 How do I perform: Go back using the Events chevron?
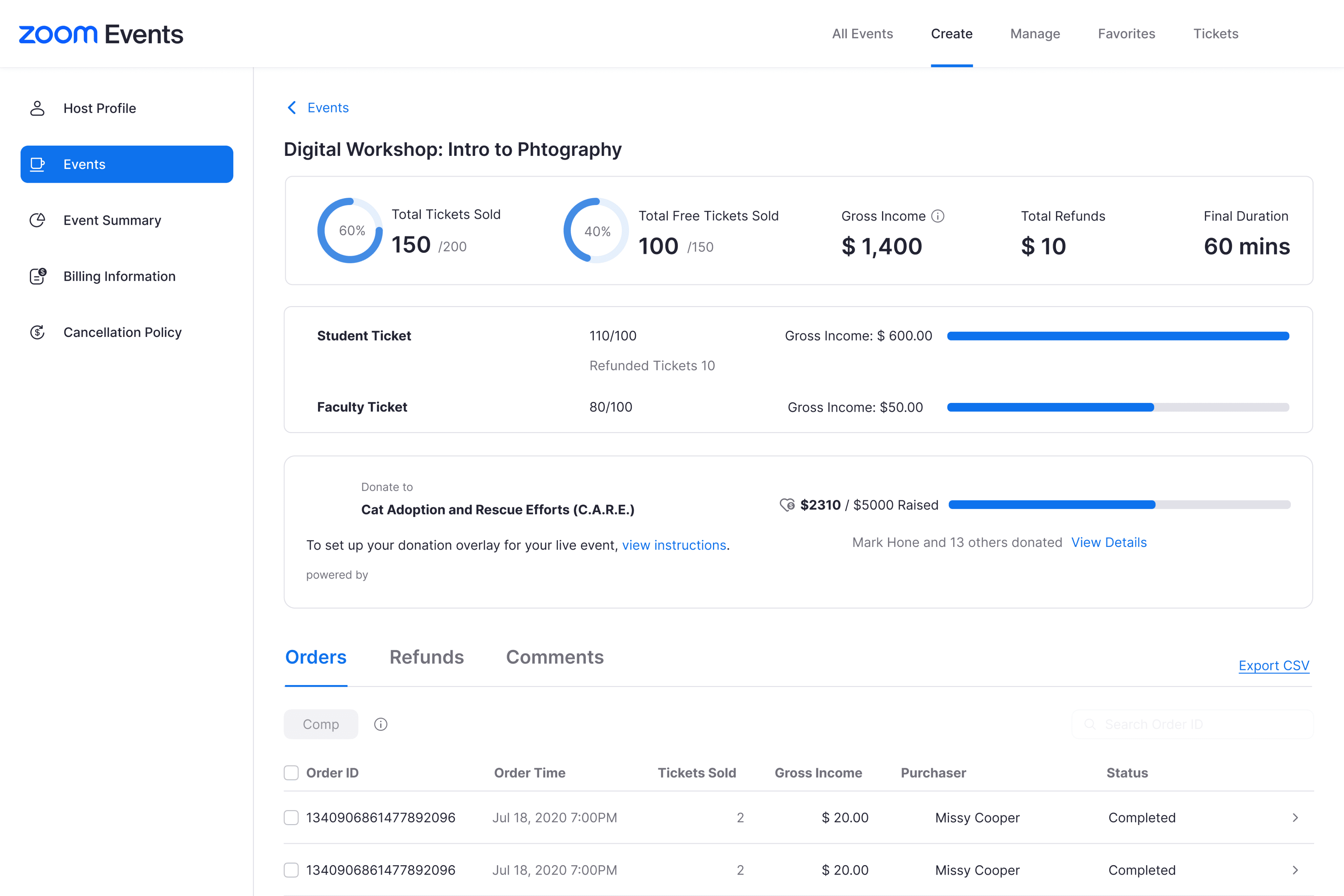[292, 108]
